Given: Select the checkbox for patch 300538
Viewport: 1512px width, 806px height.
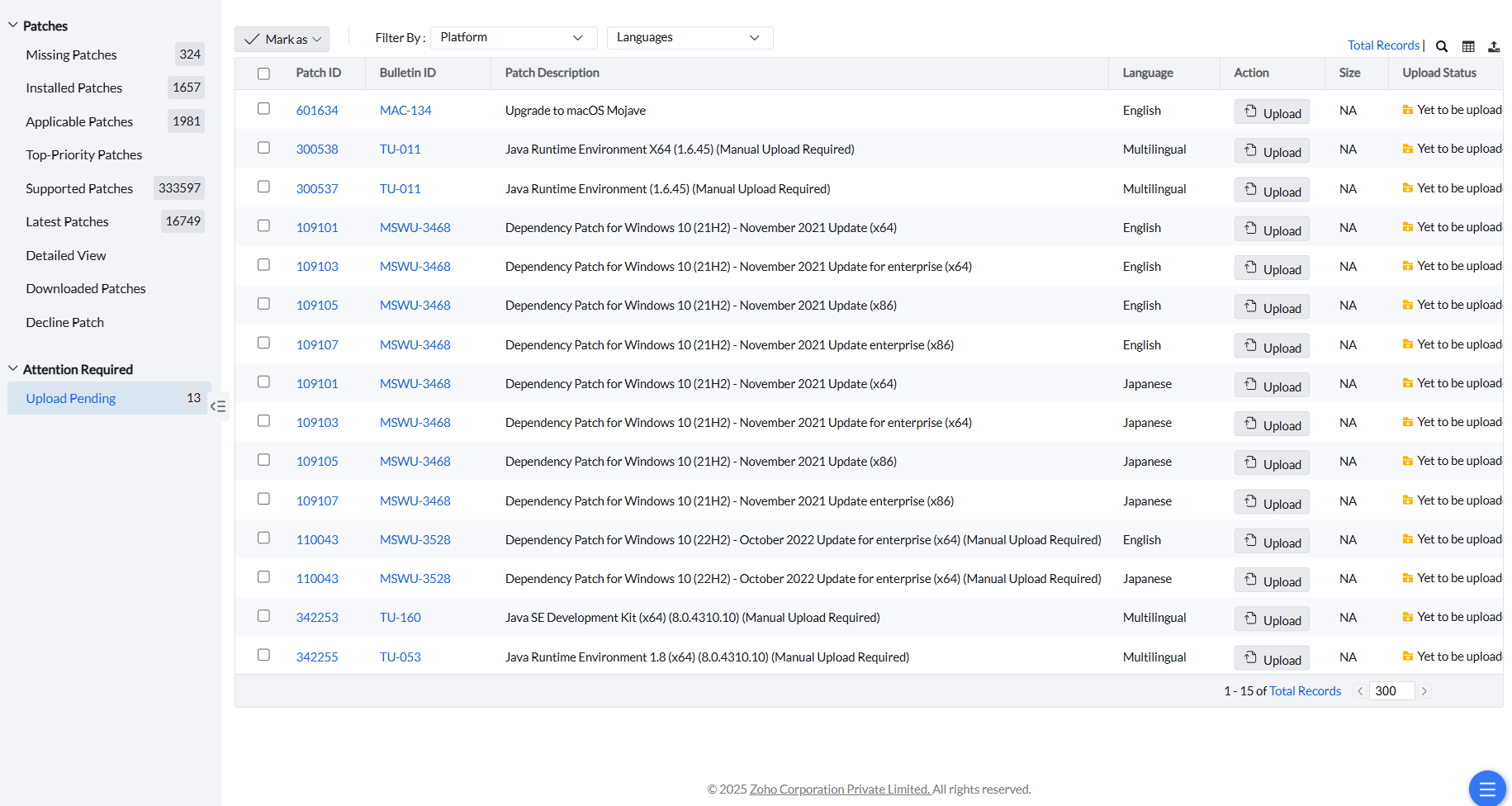Looking at the screenshot, I should click(263, 148).
